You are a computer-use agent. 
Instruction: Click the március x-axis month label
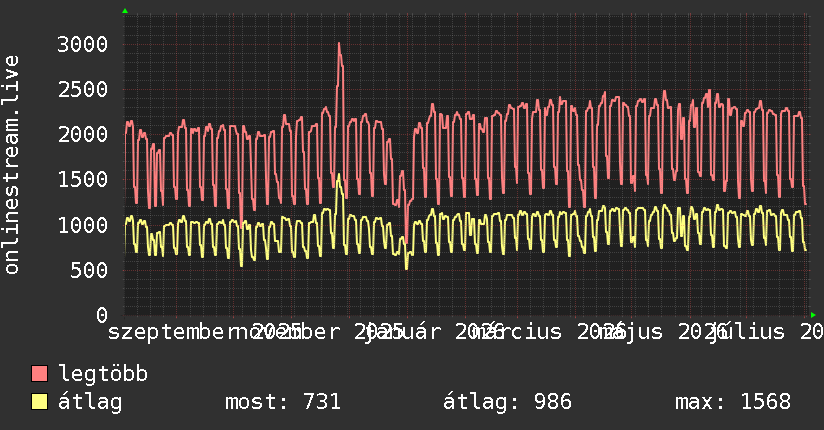coord(517,332)
